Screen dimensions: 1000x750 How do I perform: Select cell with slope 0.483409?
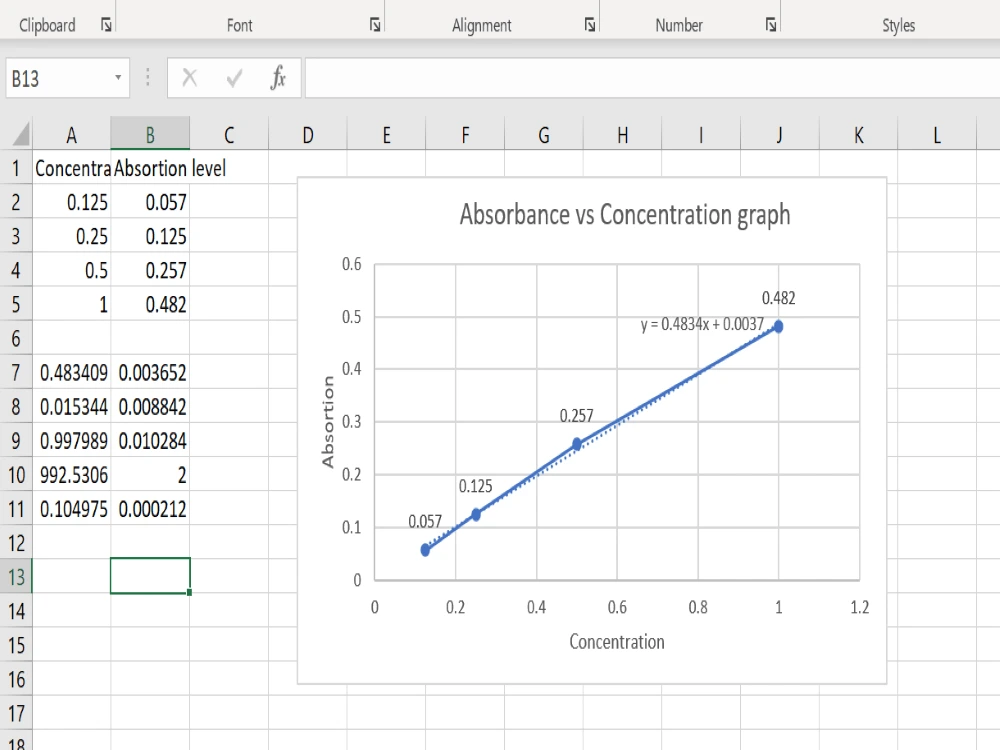(x=71, y=372)
